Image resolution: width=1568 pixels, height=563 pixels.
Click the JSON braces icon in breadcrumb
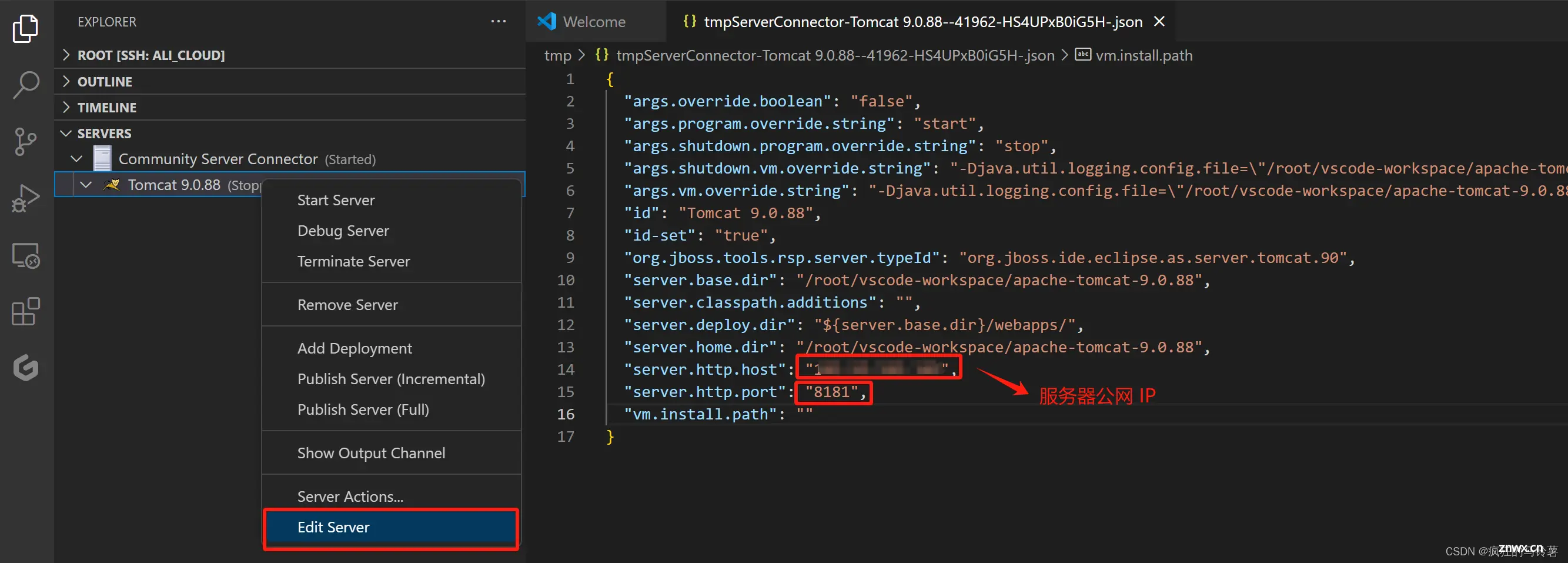(x=601, y=55)
